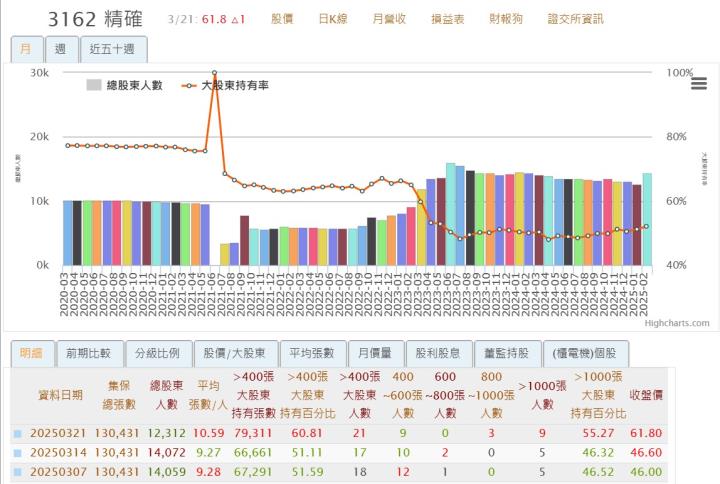Click percentage value 55.27
This screenshot has width=720, height=484.
[598, 433]
